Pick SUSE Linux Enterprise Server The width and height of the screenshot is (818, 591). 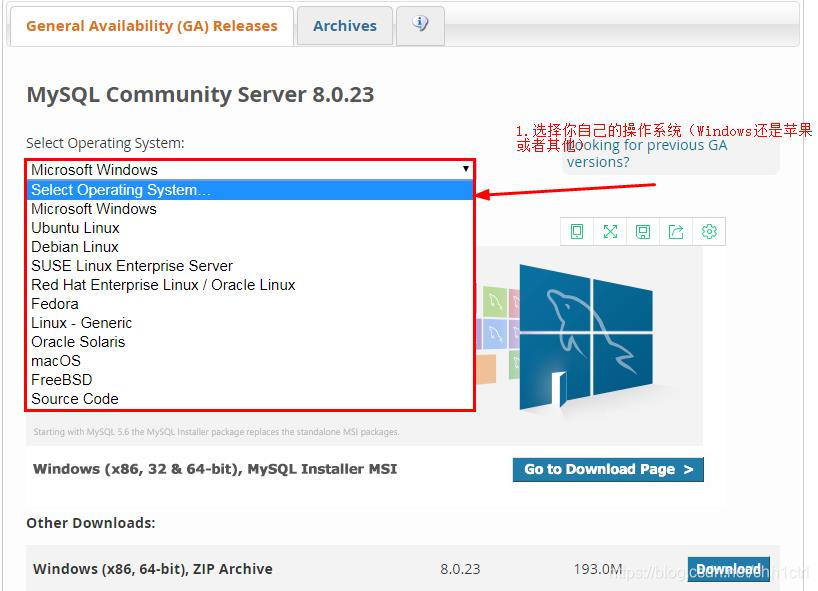(x=250, y=266)
